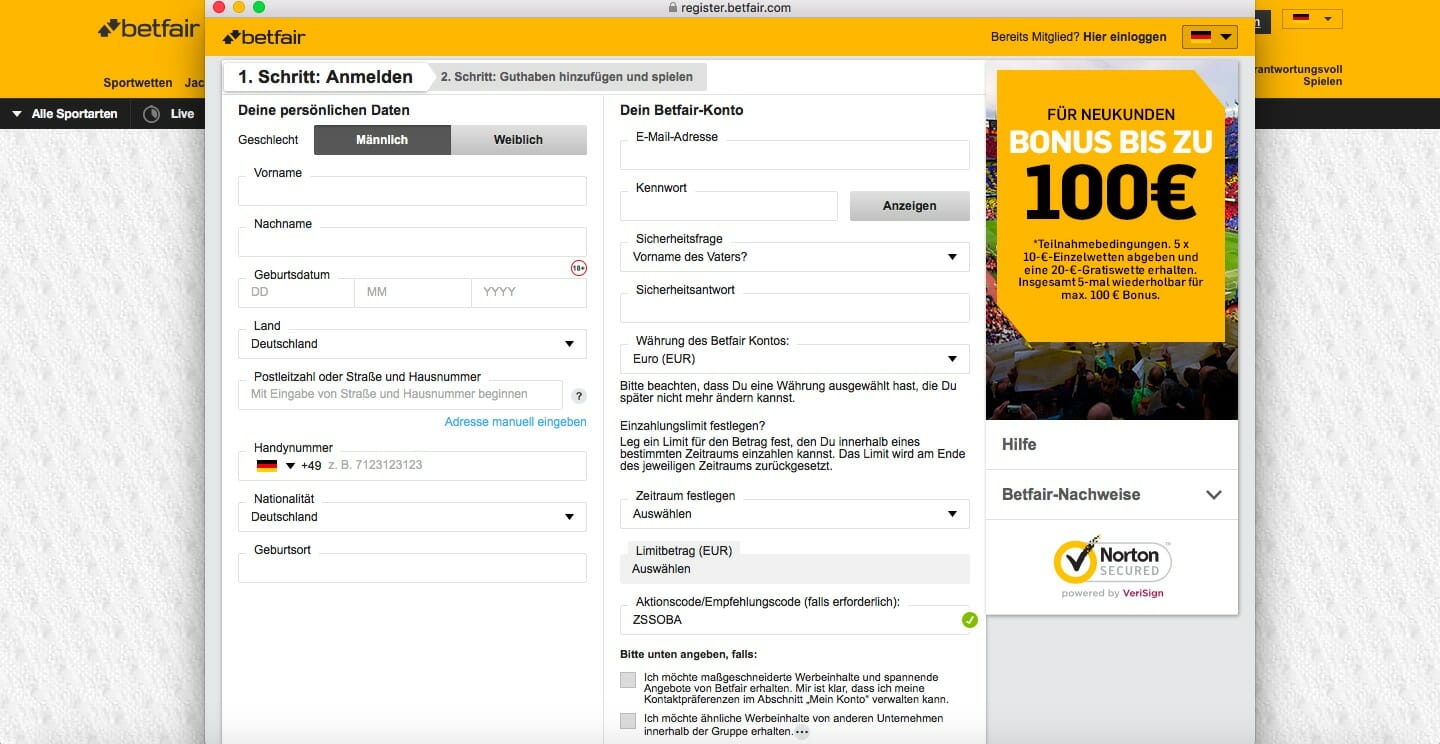Image resolution: width=1440 pixels, height=744 pixels.
Task: Click the YYYY birth year field
Action: [529, 292]
